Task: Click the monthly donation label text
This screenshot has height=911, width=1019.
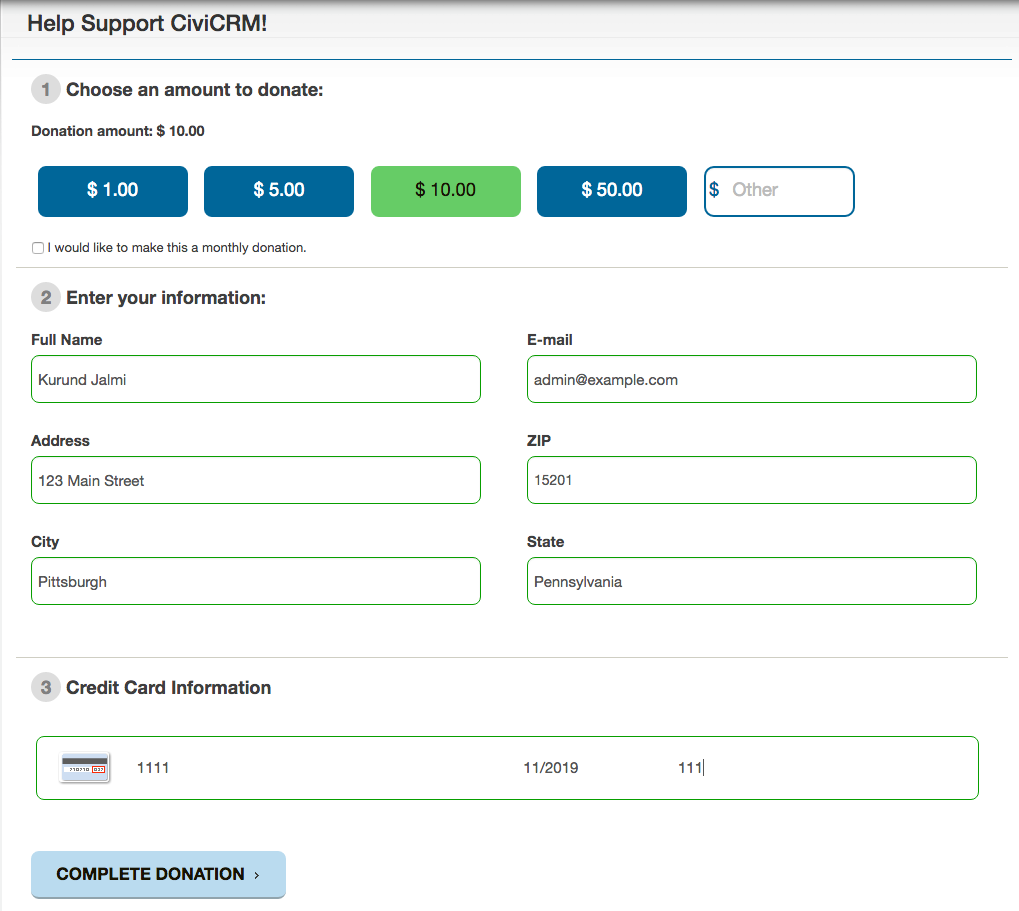Action: point(177,248)
